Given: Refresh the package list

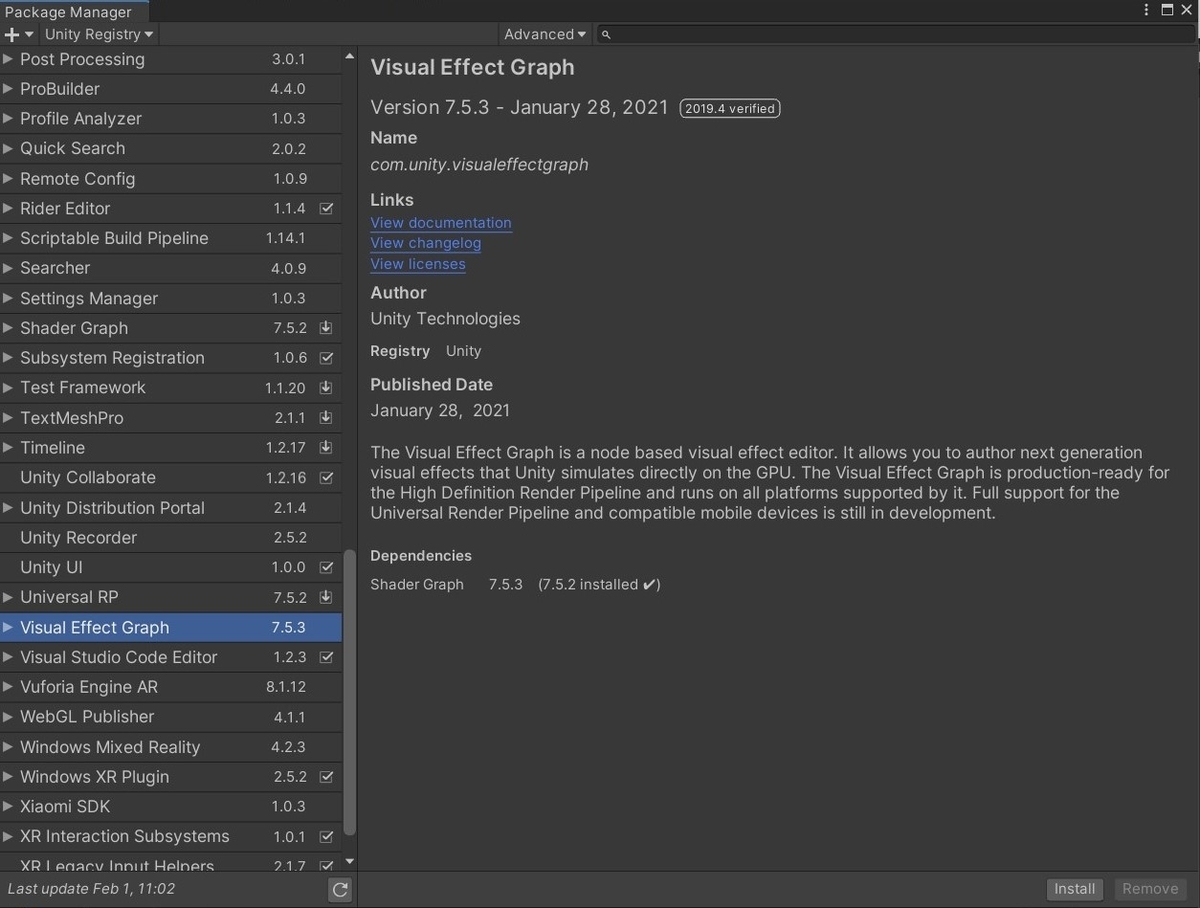Looking at the screenshot, I should (340, 889).
